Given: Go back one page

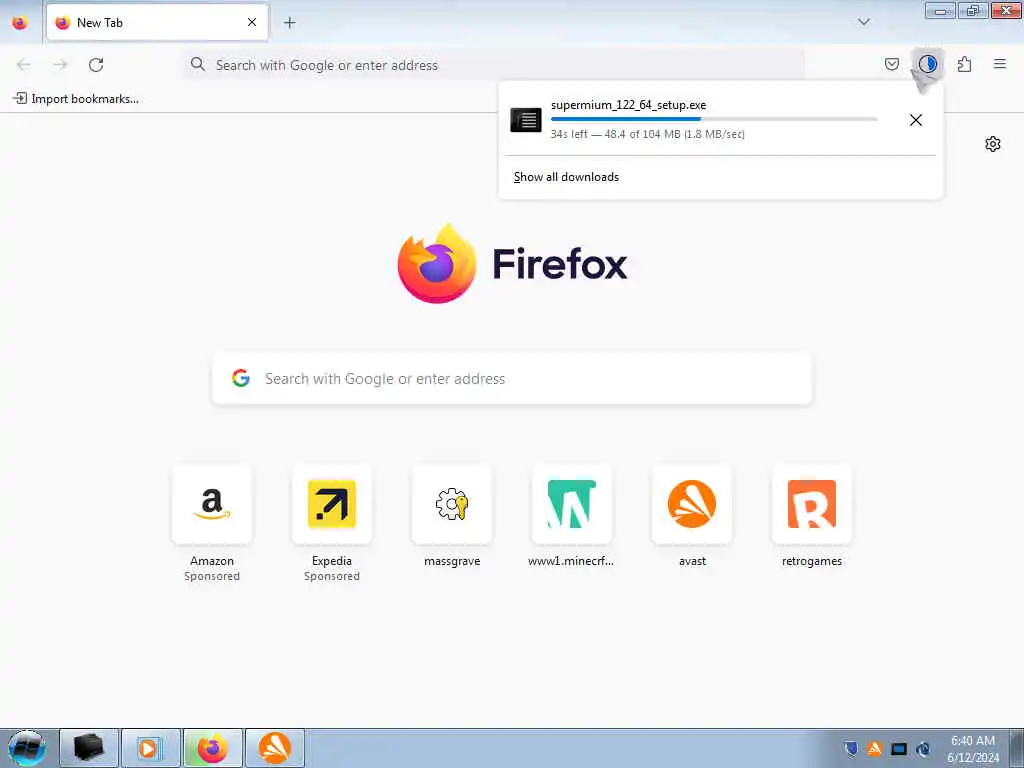Looking at the screenshot, I should click(x=24, y=65).
